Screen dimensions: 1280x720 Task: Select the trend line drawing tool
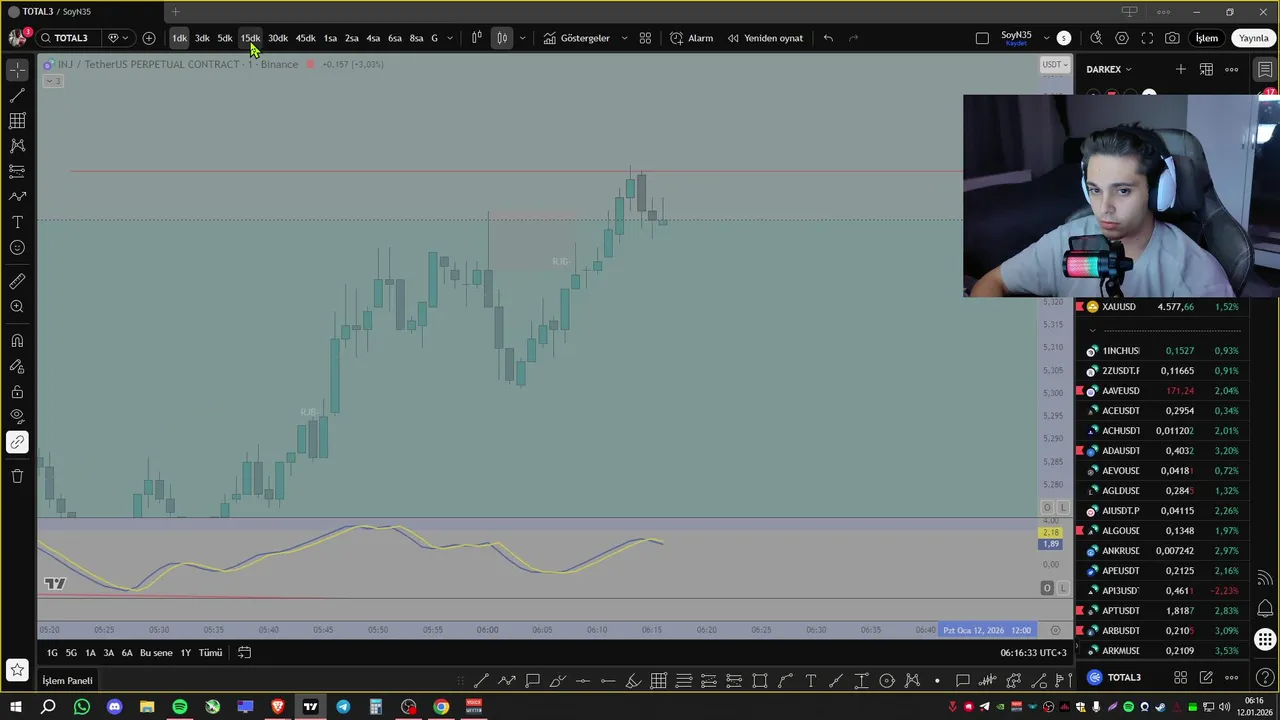click(17, 95)
